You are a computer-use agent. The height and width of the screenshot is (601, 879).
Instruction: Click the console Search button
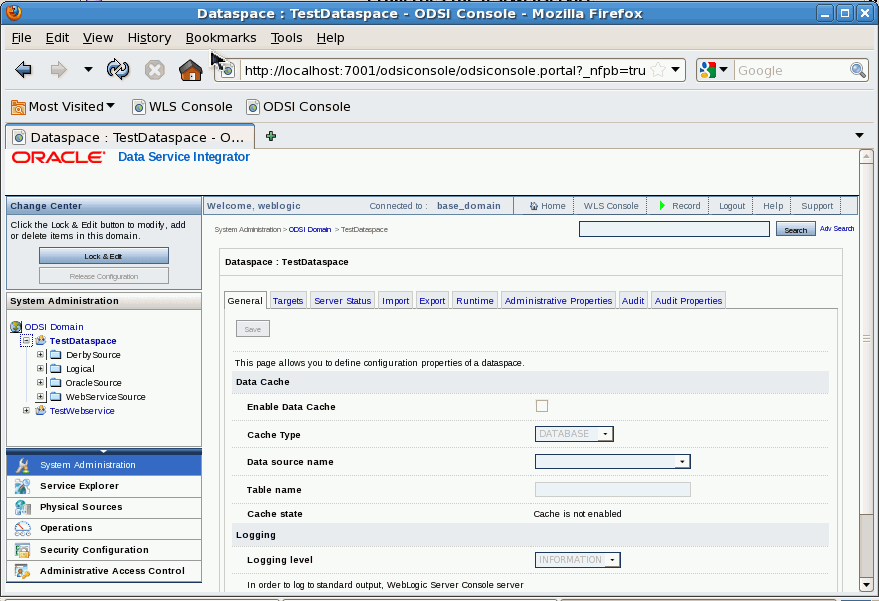(795, 229)
